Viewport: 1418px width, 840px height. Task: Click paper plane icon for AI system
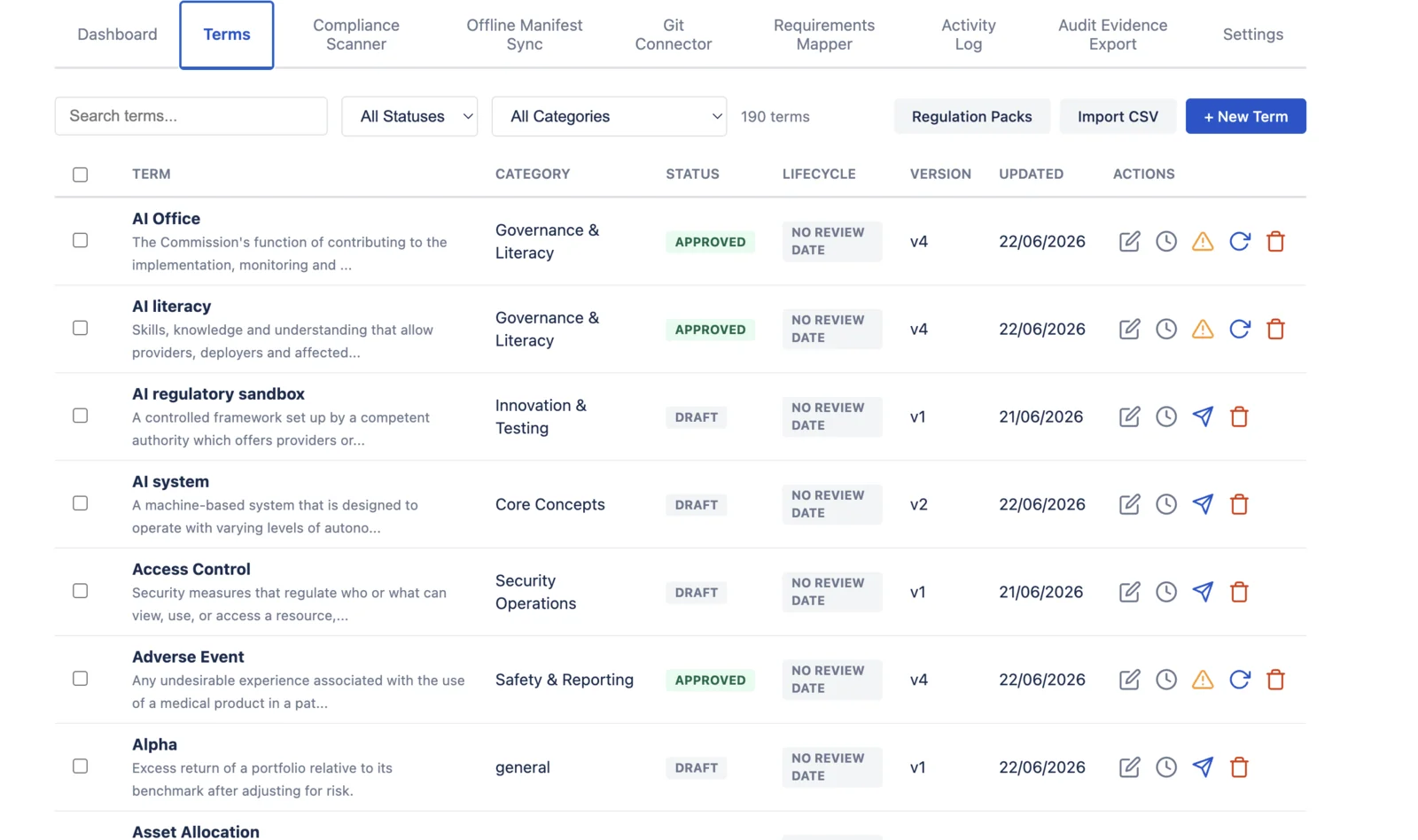tap(1203, 504)
